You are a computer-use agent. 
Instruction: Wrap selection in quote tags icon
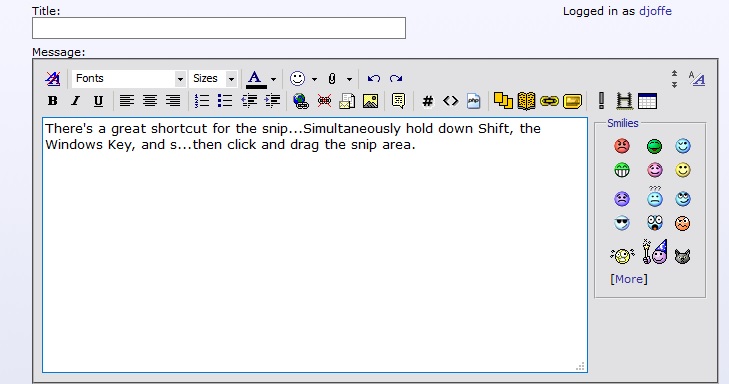coord(398,100)
